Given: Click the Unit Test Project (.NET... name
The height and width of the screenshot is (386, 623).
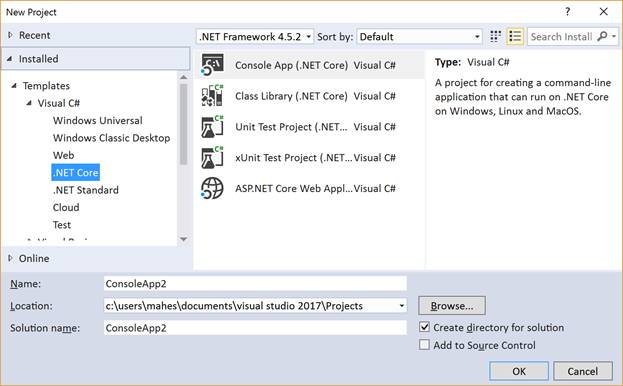Looking at the screenshot, I should pyautogui.click(x=291, y=127).
